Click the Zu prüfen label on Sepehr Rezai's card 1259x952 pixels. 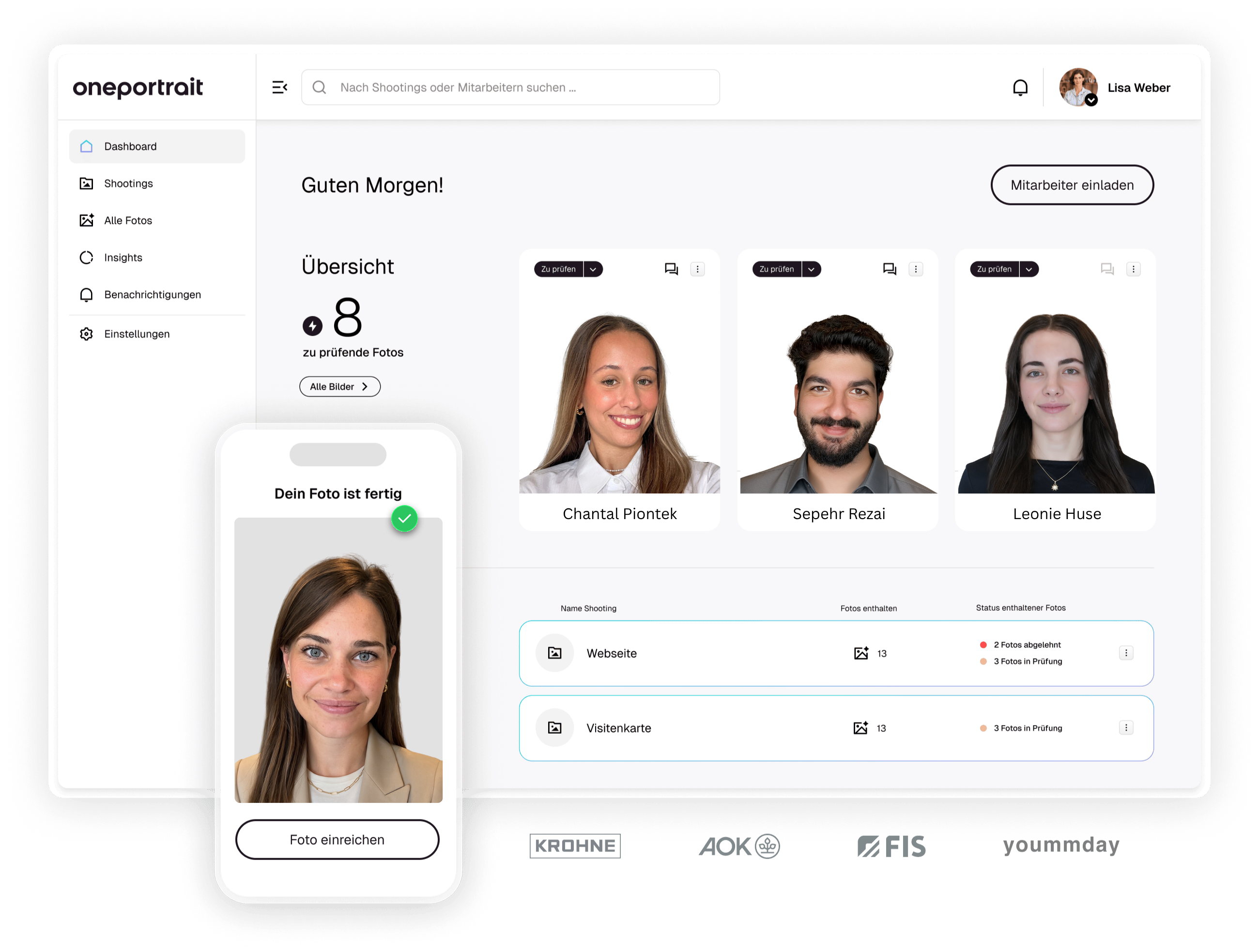coord(776,269)
